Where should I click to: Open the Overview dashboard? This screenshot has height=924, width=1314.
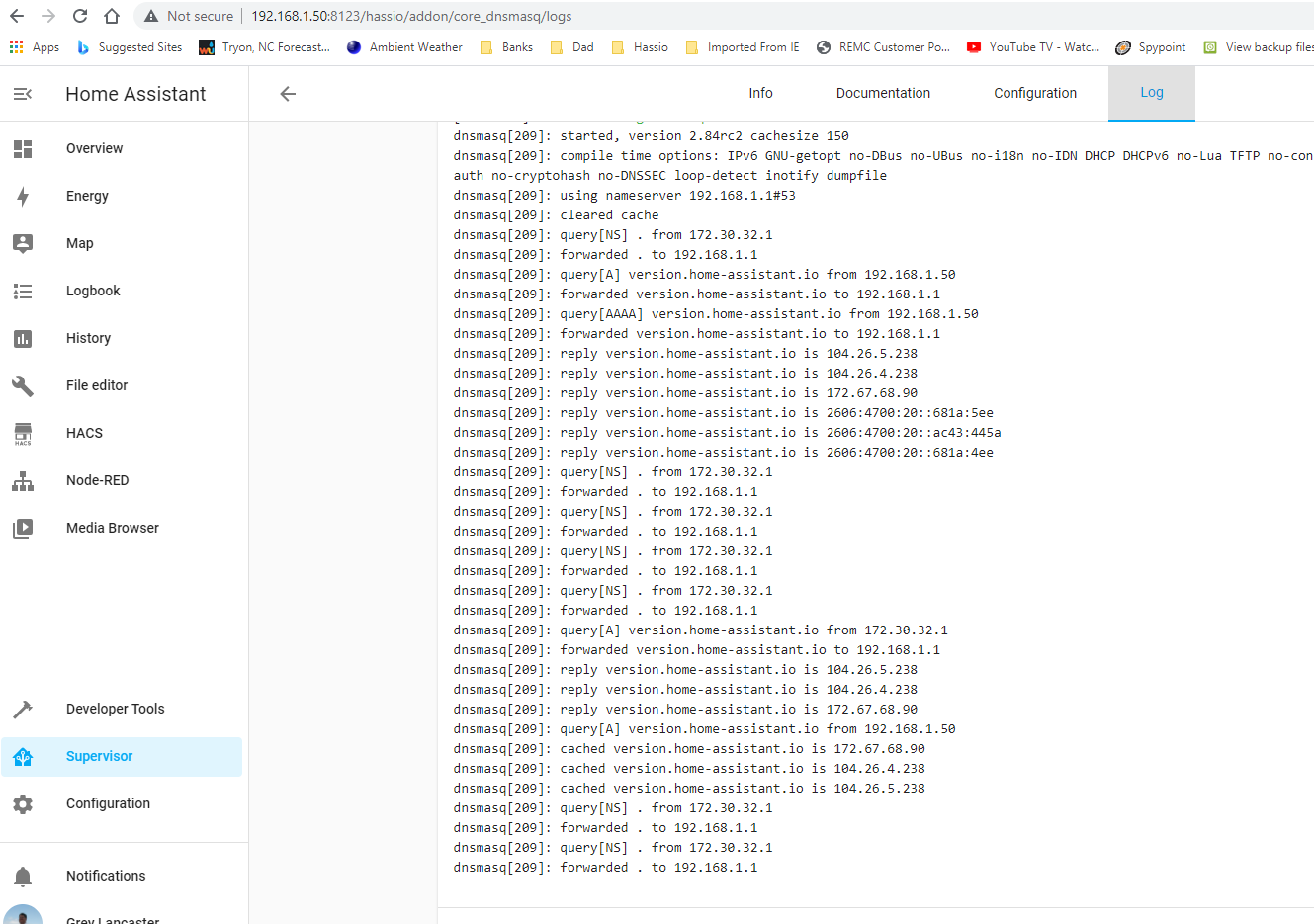coord(94,148)
